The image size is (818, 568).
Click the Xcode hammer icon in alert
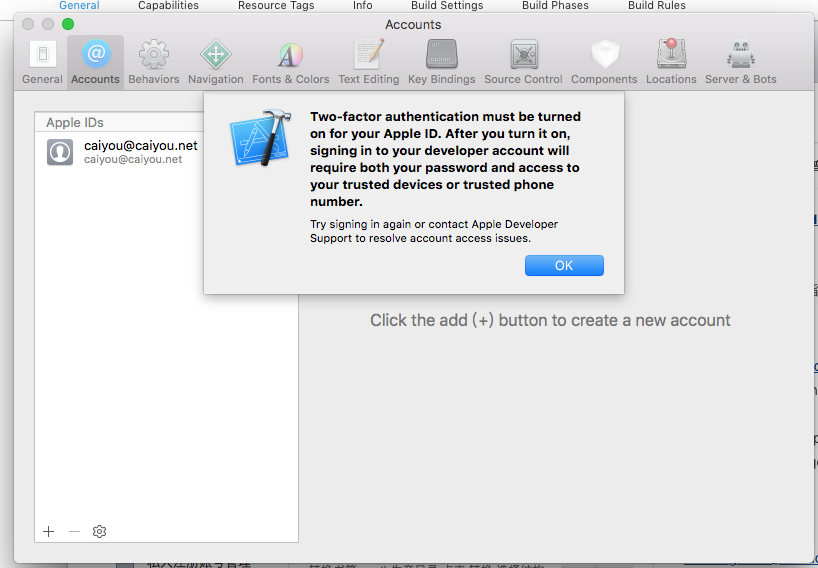260,138
